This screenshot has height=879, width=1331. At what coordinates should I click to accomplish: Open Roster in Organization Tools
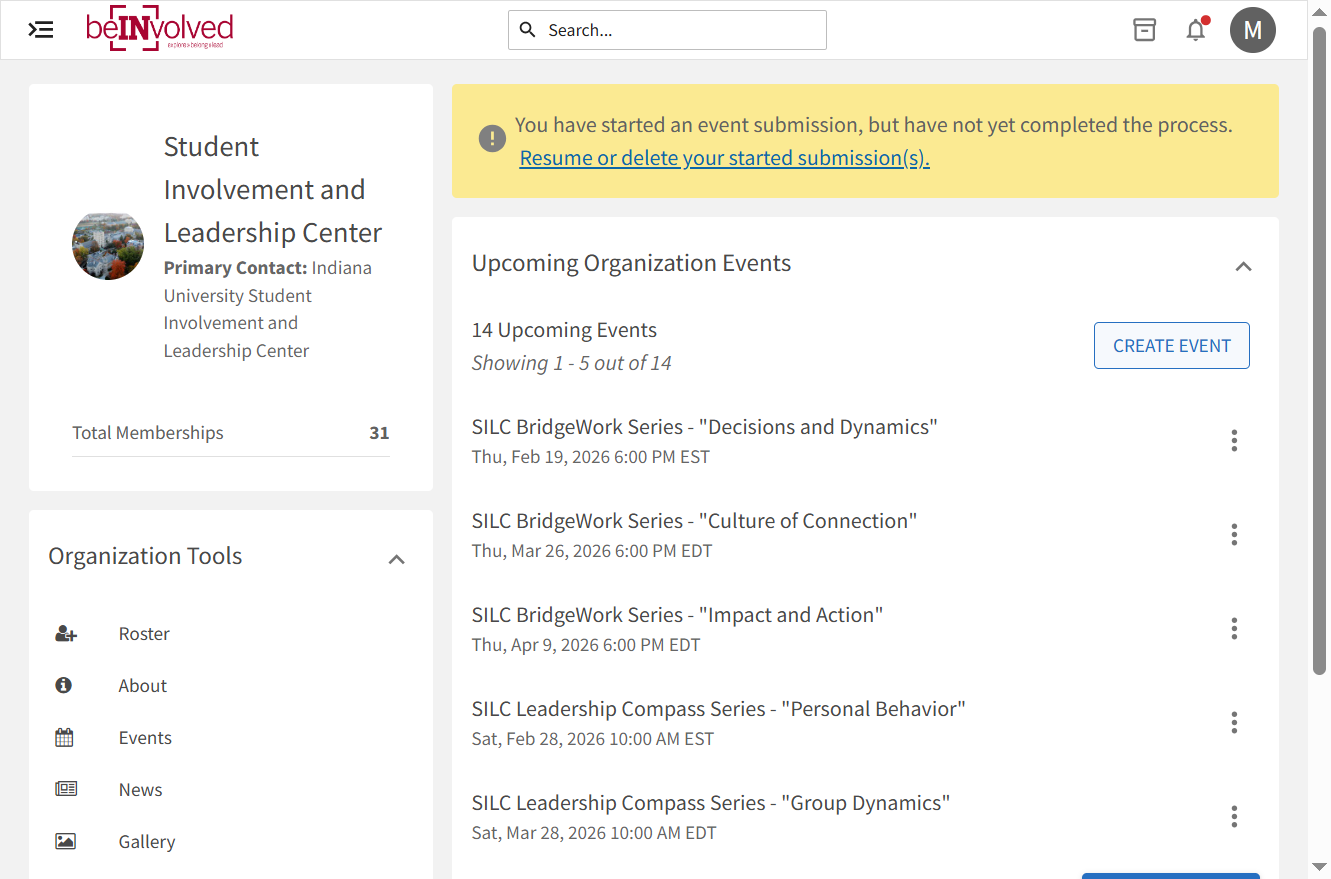(144, 634)
